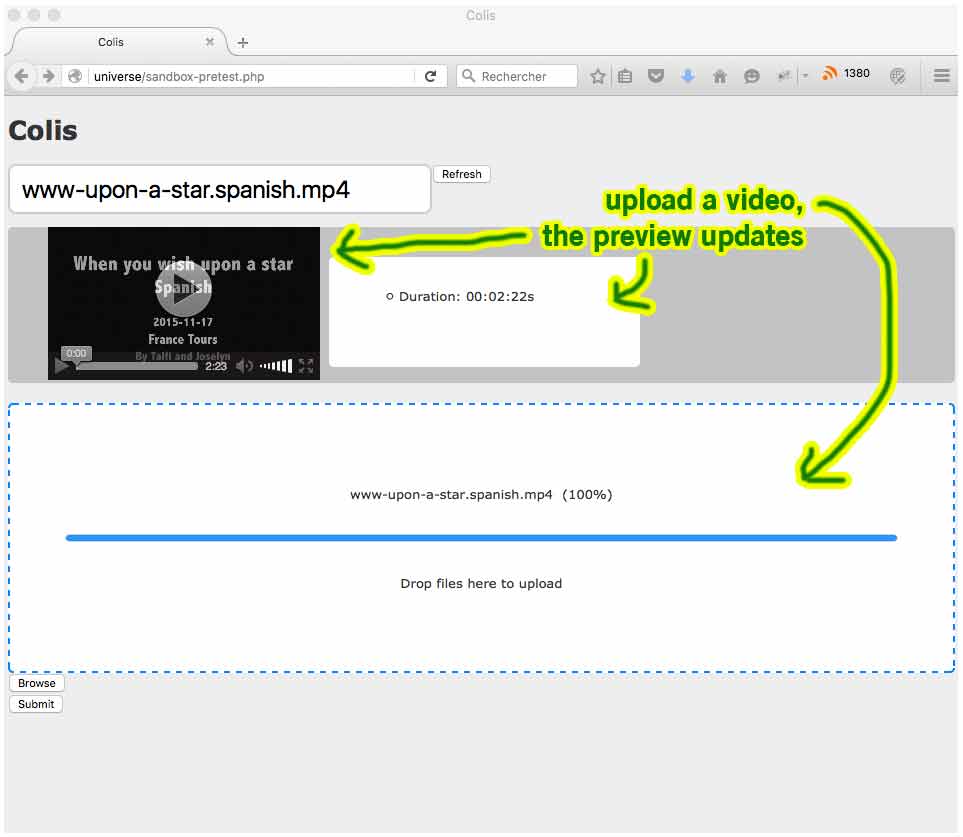This screenshot has height=837, width=963.
Task: Select the filename input showing www-upon-a-star.spanish.mp4
Action: (219, 189)
